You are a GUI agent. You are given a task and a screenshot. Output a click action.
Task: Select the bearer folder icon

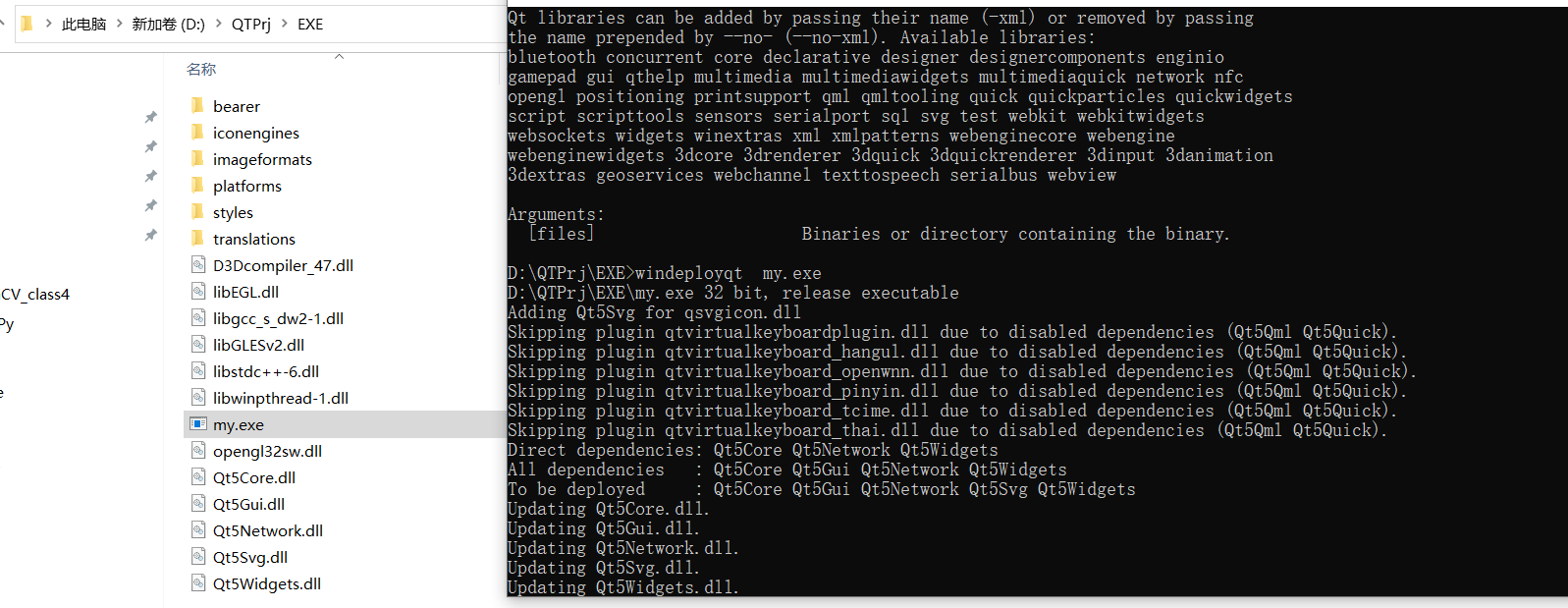pyautogui.click(x=198, y=105)
